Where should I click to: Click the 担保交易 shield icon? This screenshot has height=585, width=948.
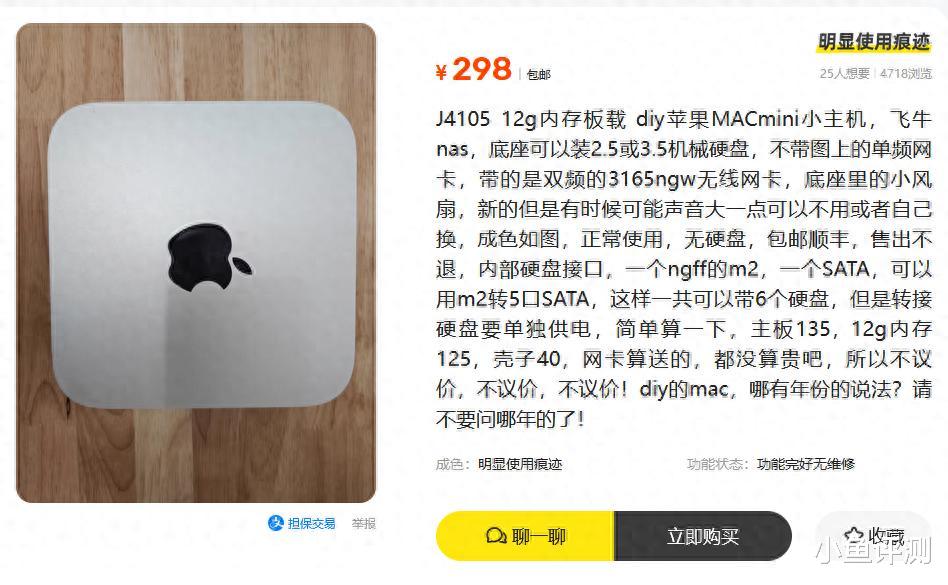[276, 523]
